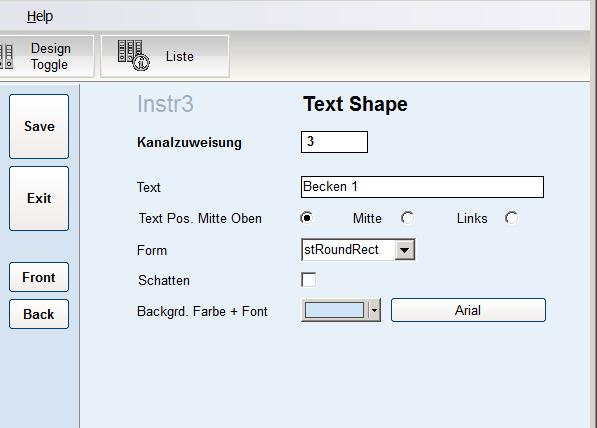Screen dimensions: 597x428
Task: Enable the Schatten checkbox
Action: pyautogui.click(x=308, y=279)
